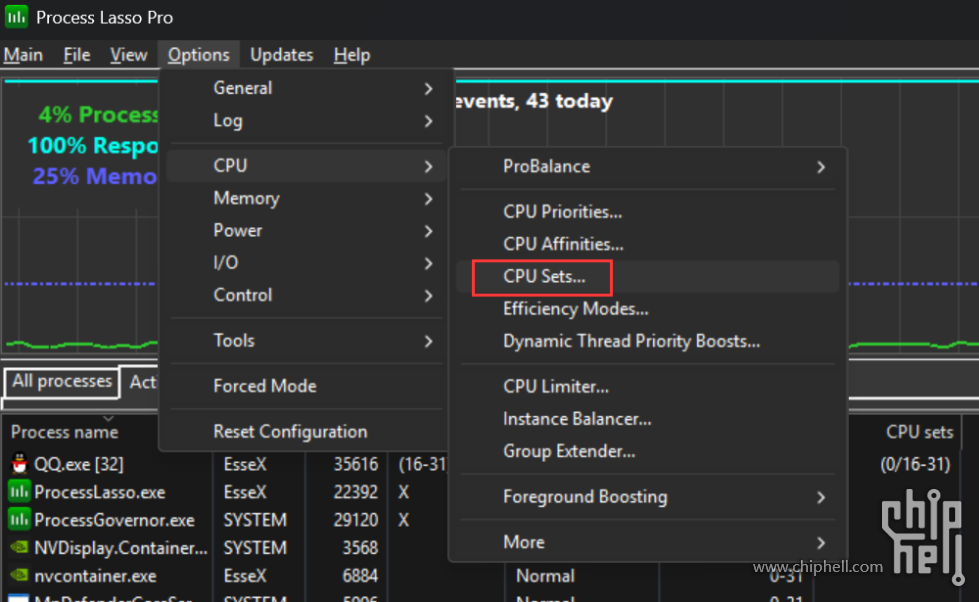979x602 pixels.
Task: Select nvcontainer.exe process name
Action: pyautogui.click(x=96, y=576)
